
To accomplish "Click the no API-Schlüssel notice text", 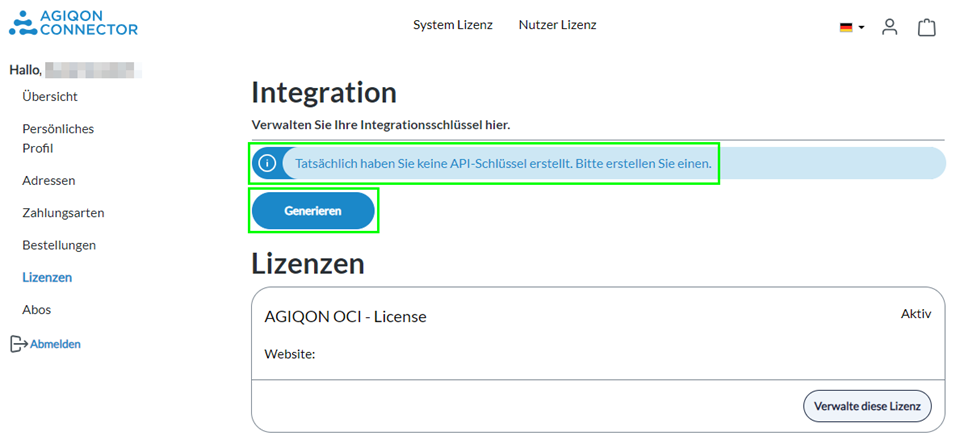I will coord(503,164).
